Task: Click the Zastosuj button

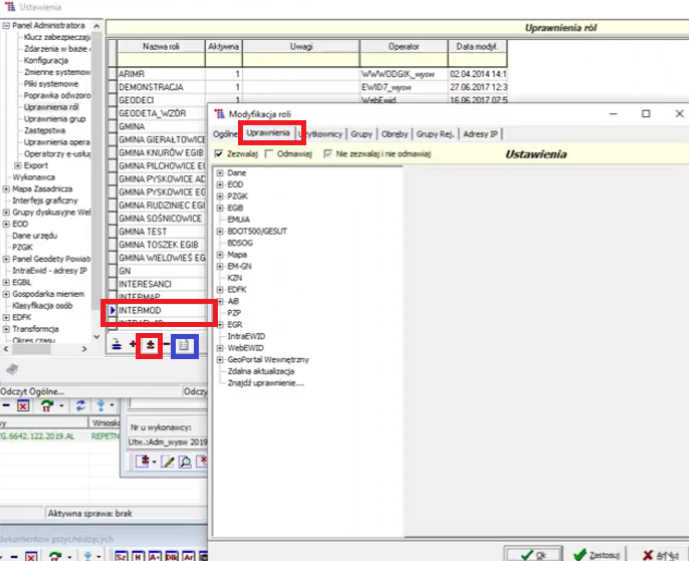Action: (597, 553)
